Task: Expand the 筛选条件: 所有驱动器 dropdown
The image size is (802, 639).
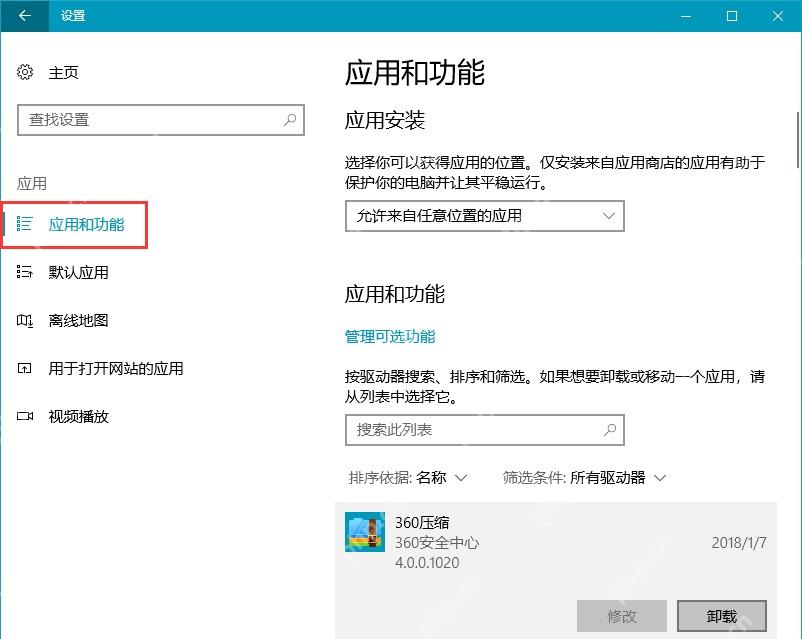Action: point(584,478)
